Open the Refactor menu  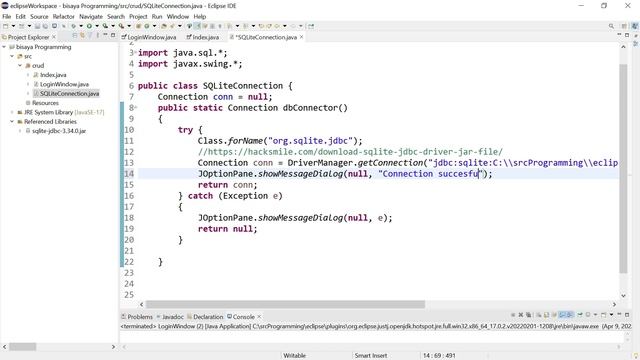click(63, 16)
